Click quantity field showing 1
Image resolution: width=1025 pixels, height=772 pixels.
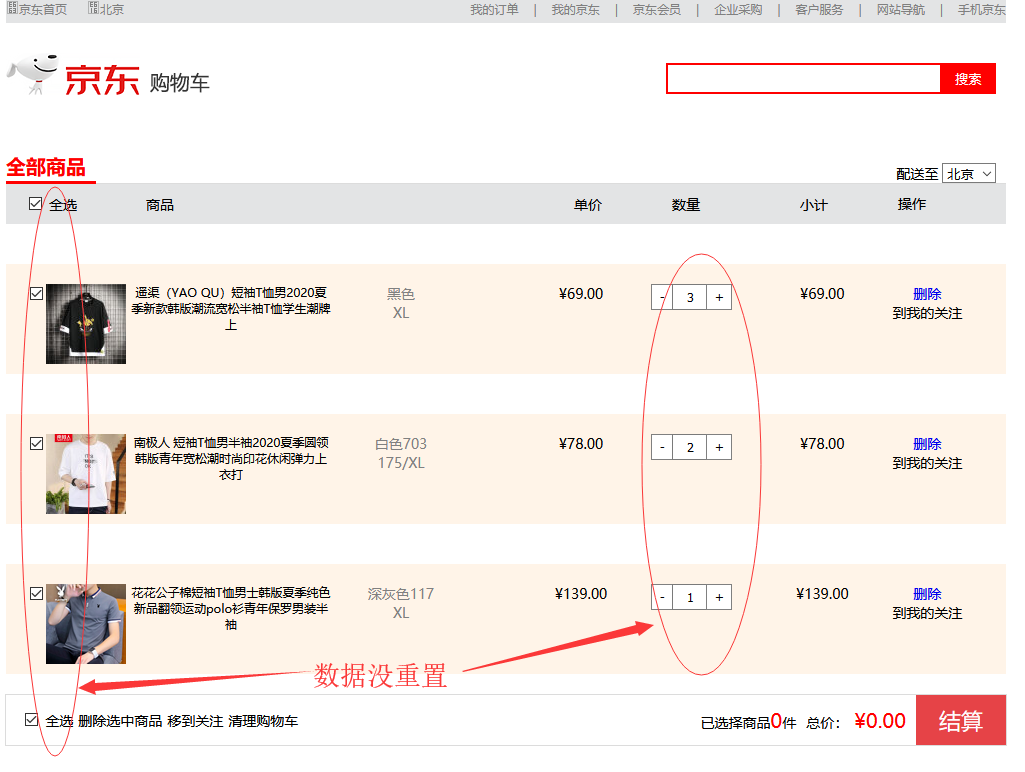690,597
